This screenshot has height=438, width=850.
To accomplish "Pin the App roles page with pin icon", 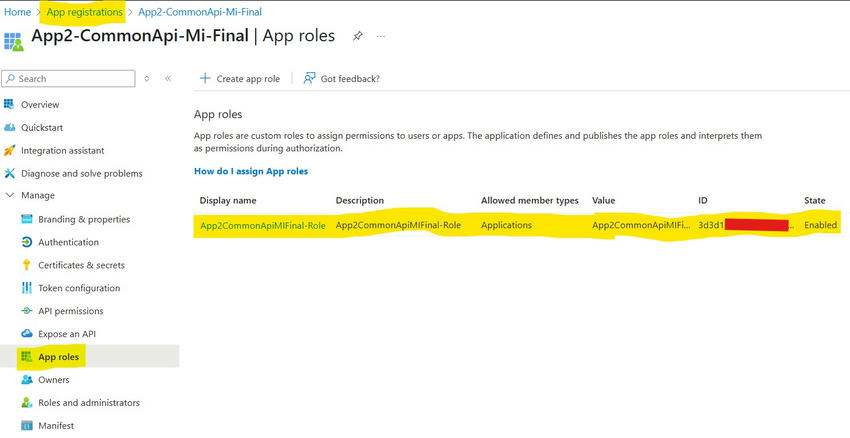I will point(357,36).
